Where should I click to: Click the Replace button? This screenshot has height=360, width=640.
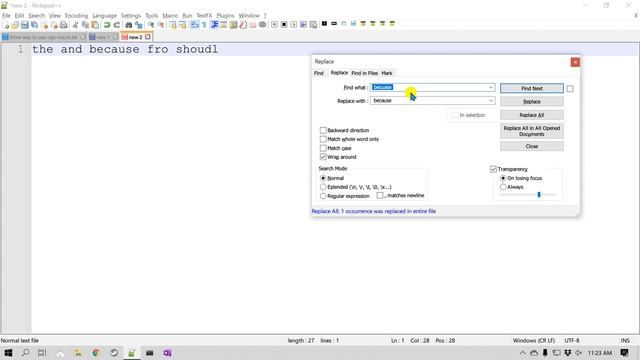531,102
